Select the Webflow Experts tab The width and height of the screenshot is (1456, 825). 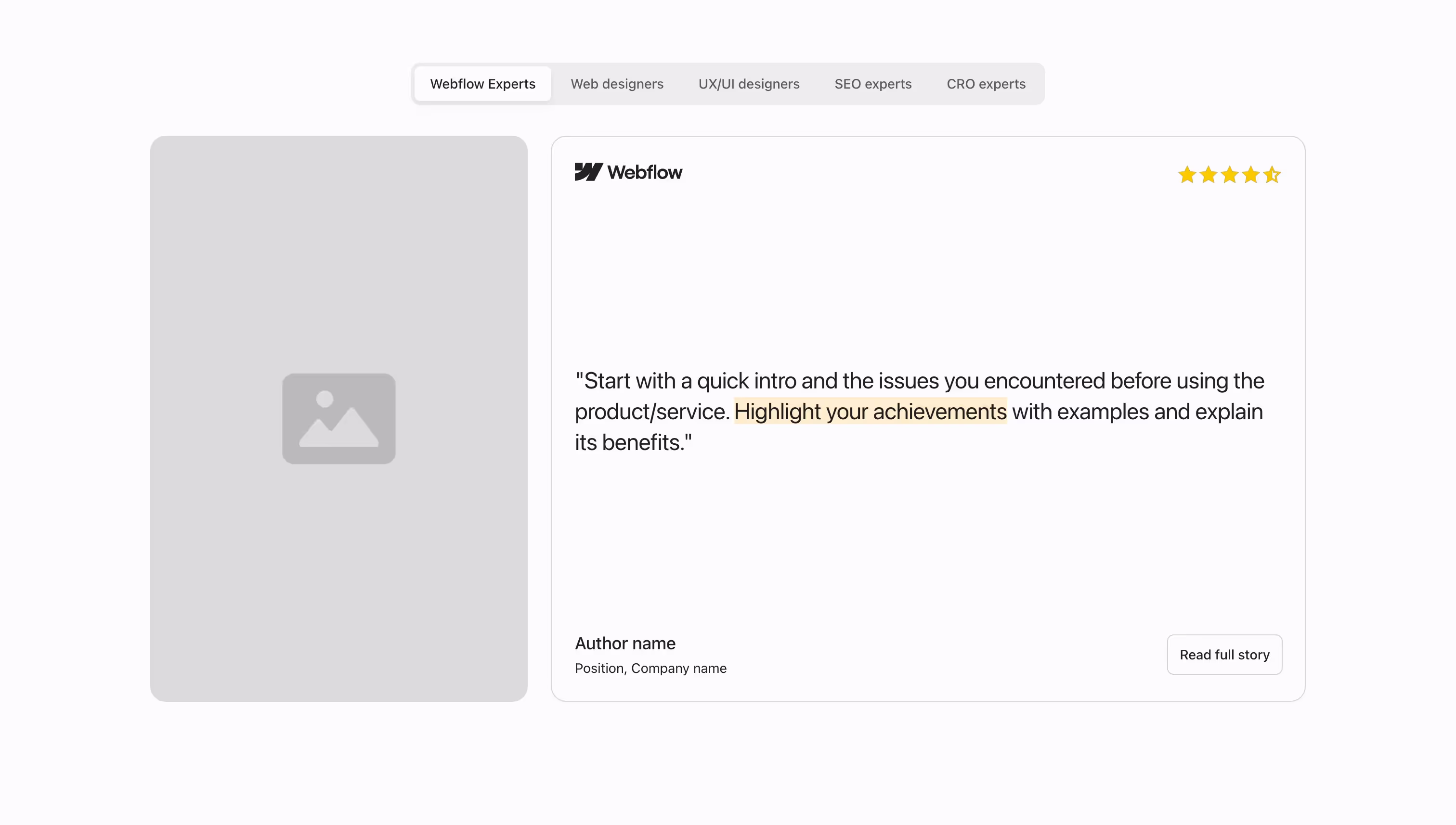(x=482, y=83)
